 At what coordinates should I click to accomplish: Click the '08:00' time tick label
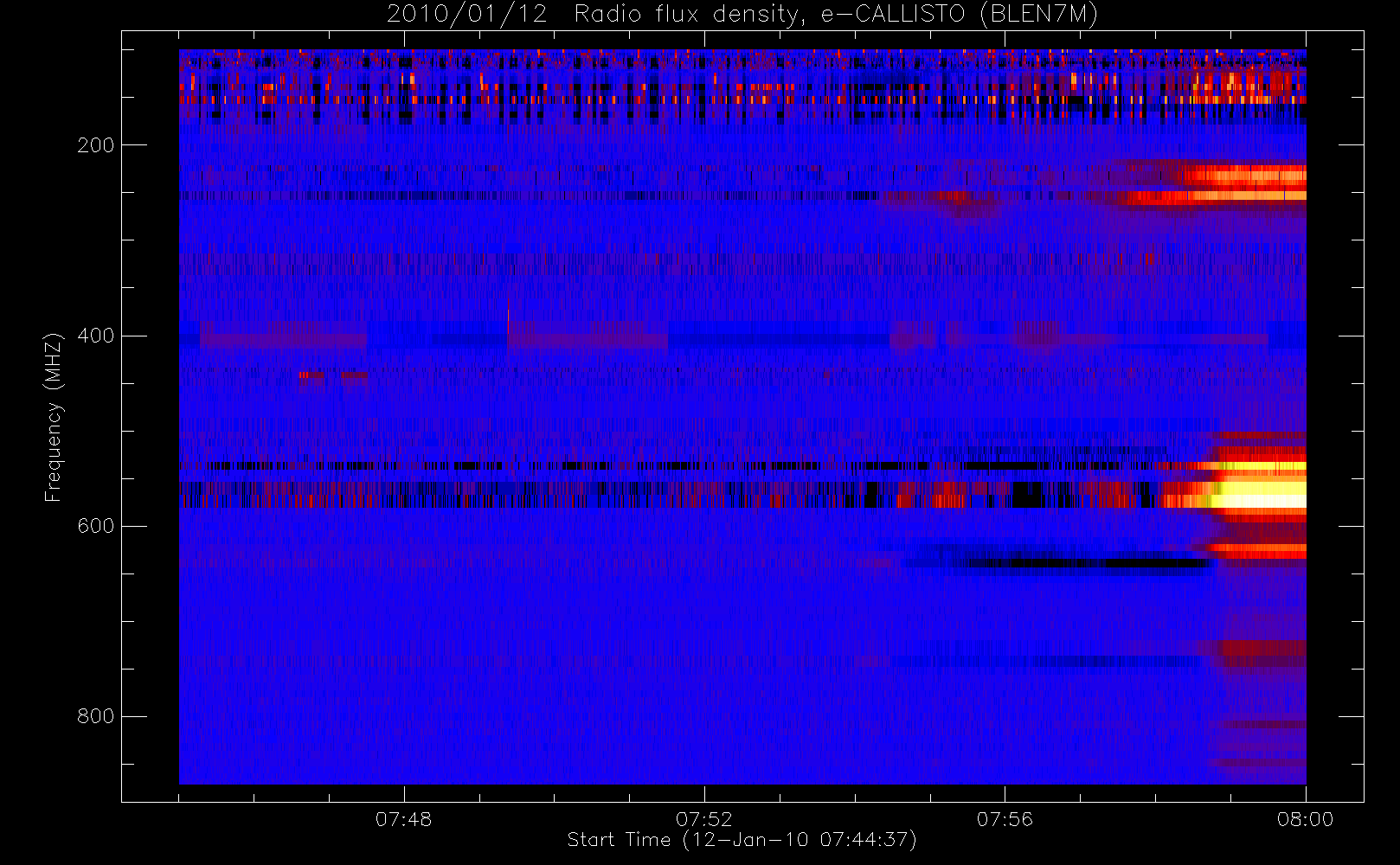pos(1305,819)
